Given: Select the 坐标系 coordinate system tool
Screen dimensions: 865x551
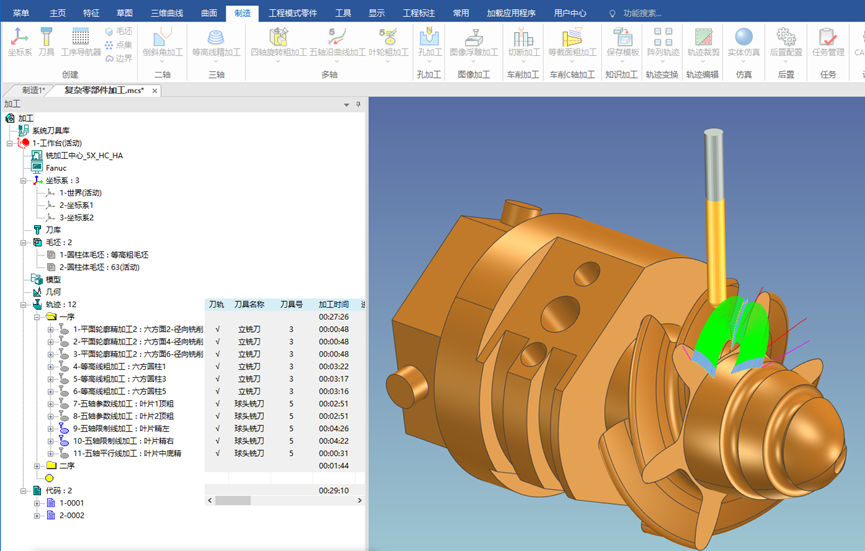Looking at the screenshot, I should pos(20,42).
